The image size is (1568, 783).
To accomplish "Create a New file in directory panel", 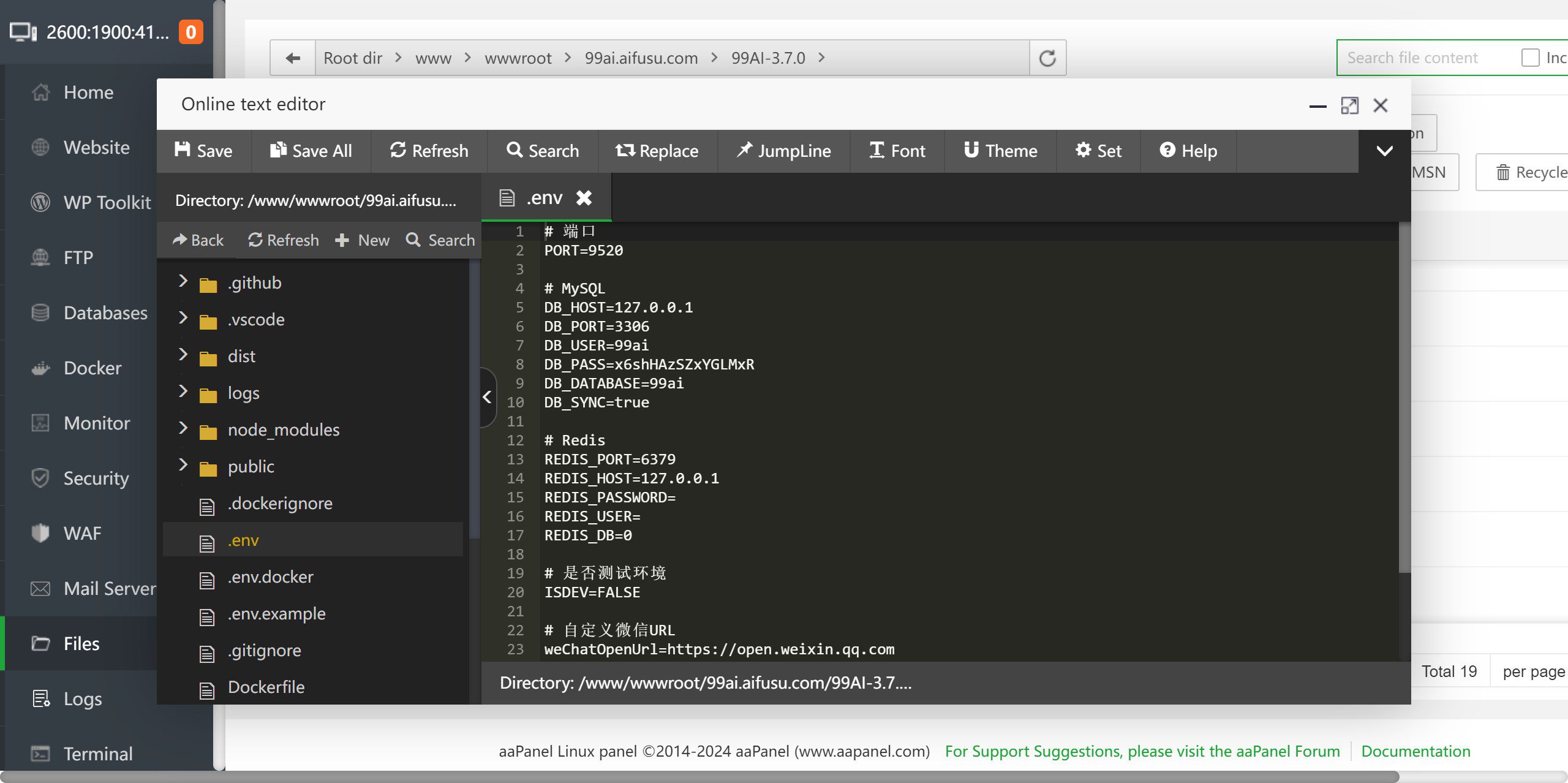I will pyautogui.click(x=363, y=240).
